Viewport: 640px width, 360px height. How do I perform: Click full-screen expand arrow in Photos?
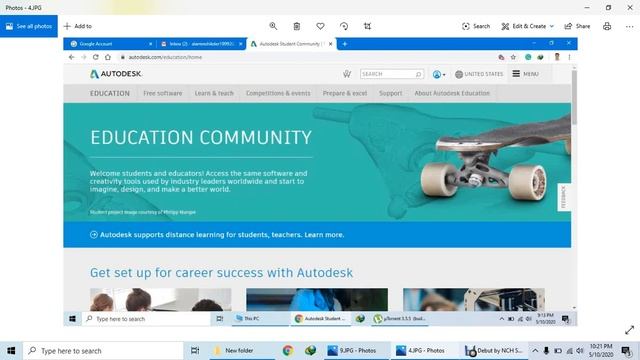point(629,330)
